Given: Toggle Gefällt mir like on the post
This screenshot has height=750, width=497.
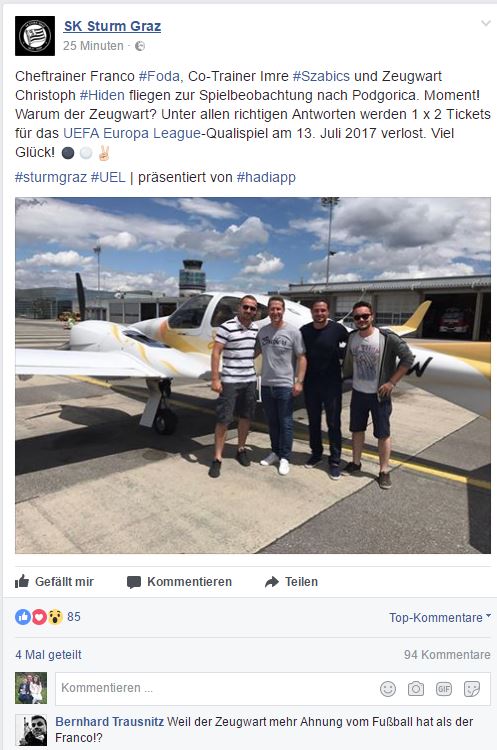Looking at the screenshot, I should tap(54, 582).
